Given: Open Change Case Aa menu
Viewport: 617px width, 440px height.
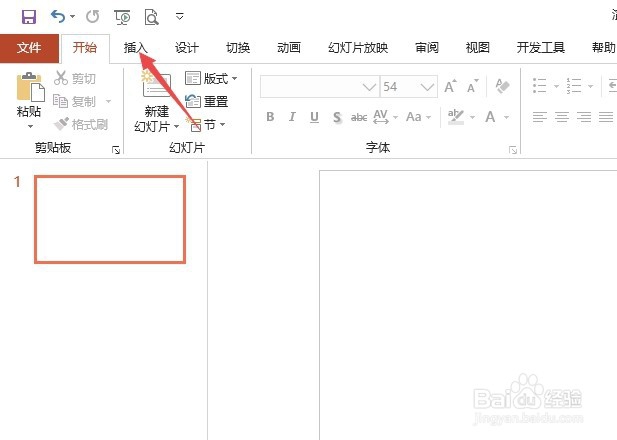Looking at the screenshot, I should 419,117.
